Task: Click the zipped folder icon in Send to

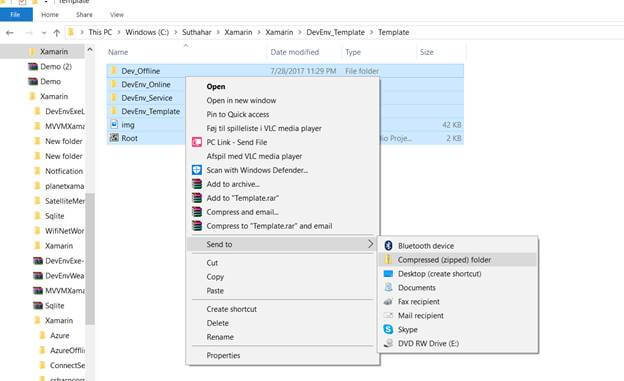Action: pos(388,260)
